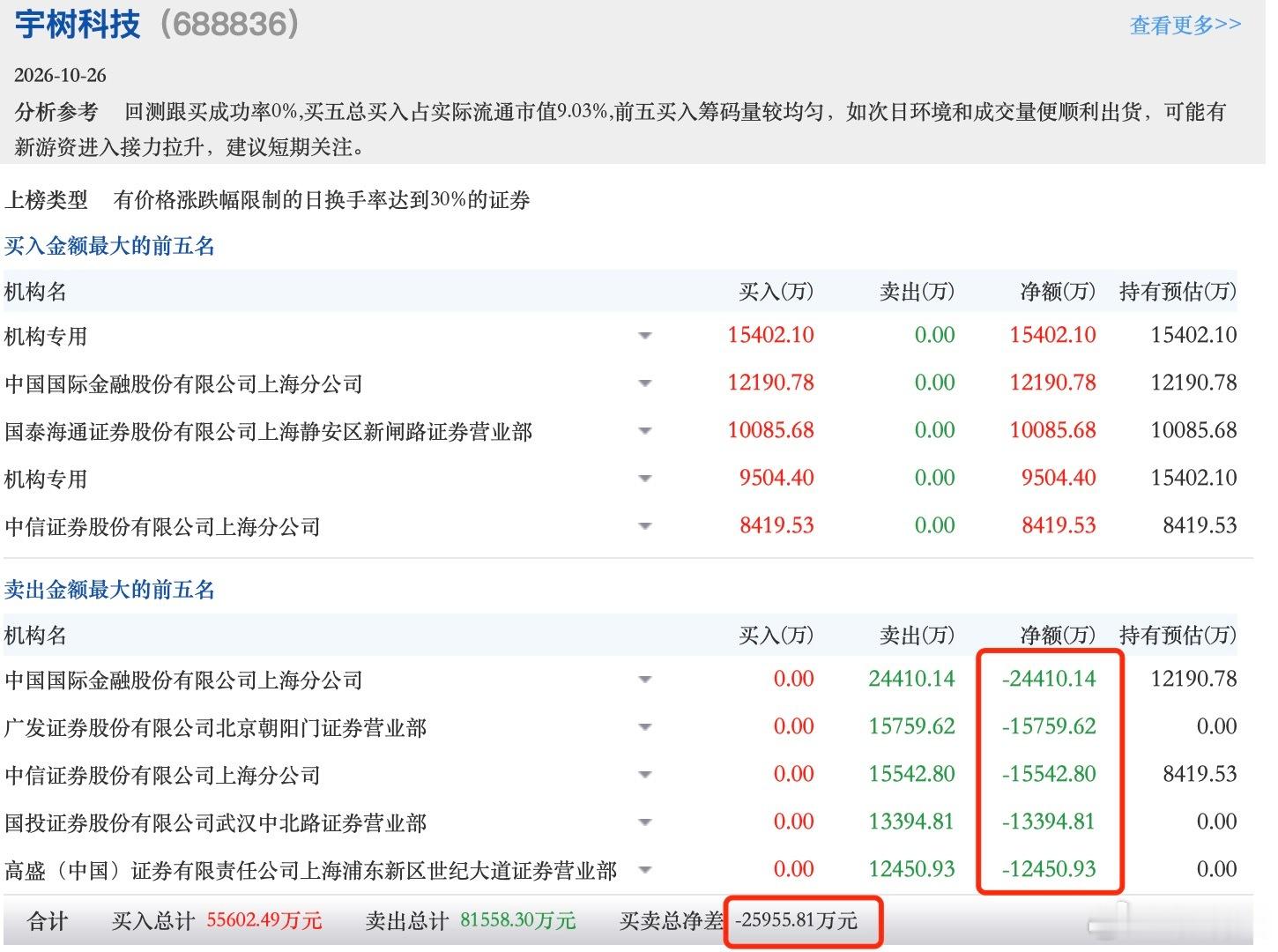Click buy amount 10085.68 in red
The width and height of the screenshot is (1278, 952).
pos(771,430)
